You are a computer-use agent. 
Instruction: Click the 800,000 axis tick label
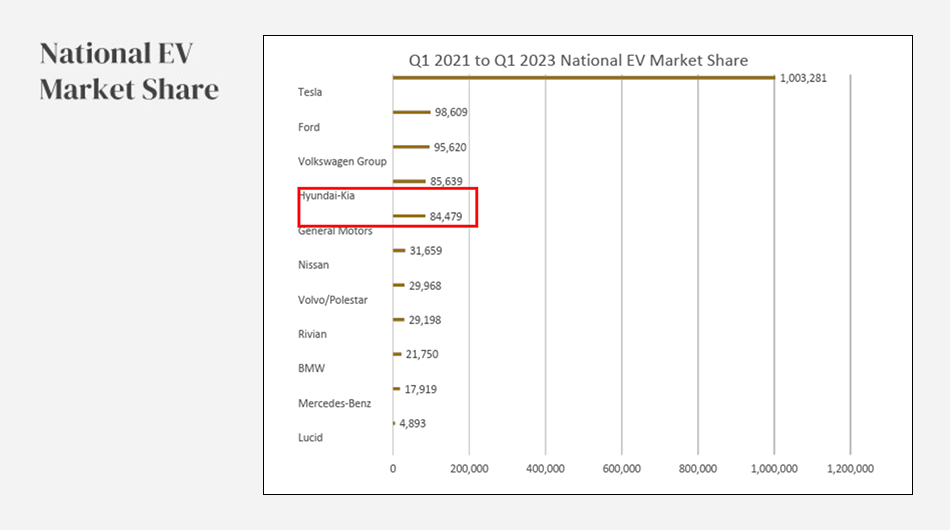(x=698, y=469)
